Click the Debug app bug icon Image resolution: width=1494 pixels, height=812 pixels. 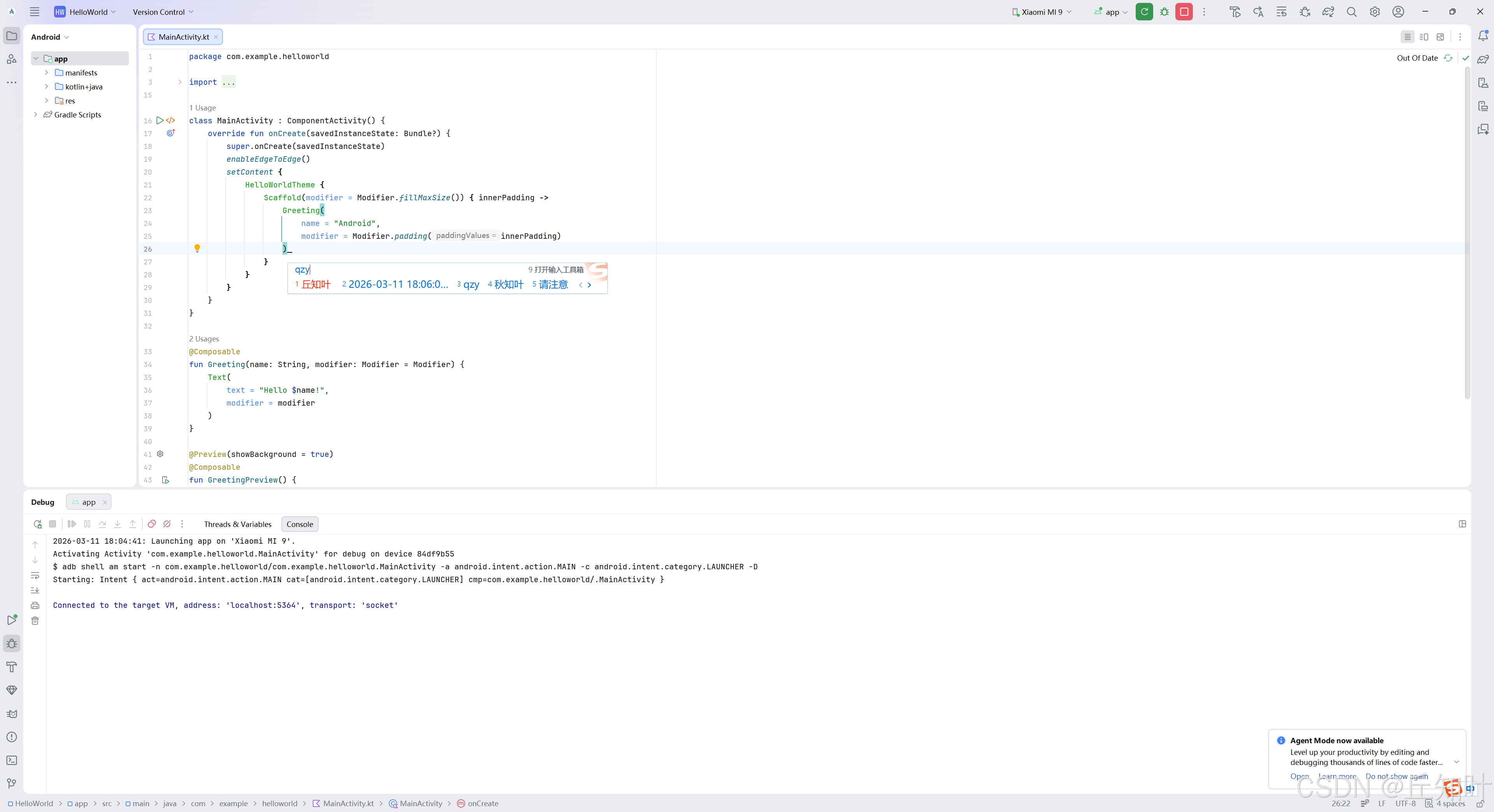pyautogui.click(x=1164, y=12)
